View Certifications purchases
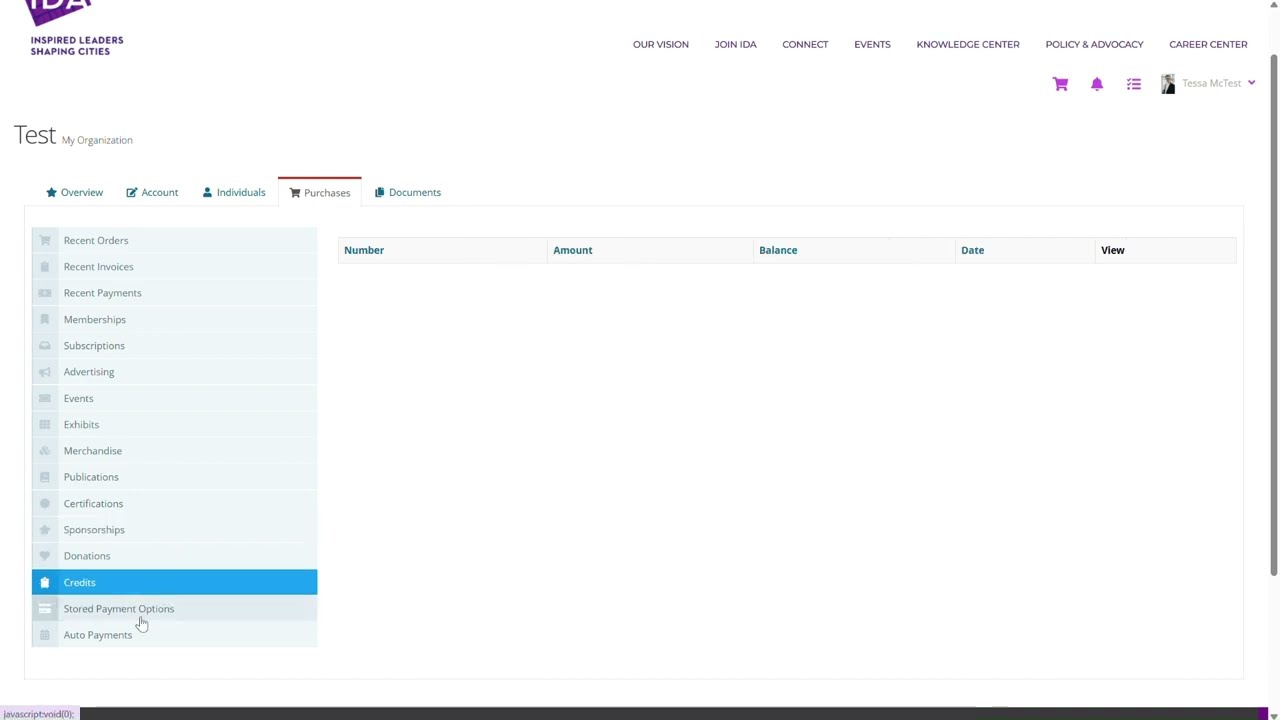1280x720 pixels. coord(174,503)
